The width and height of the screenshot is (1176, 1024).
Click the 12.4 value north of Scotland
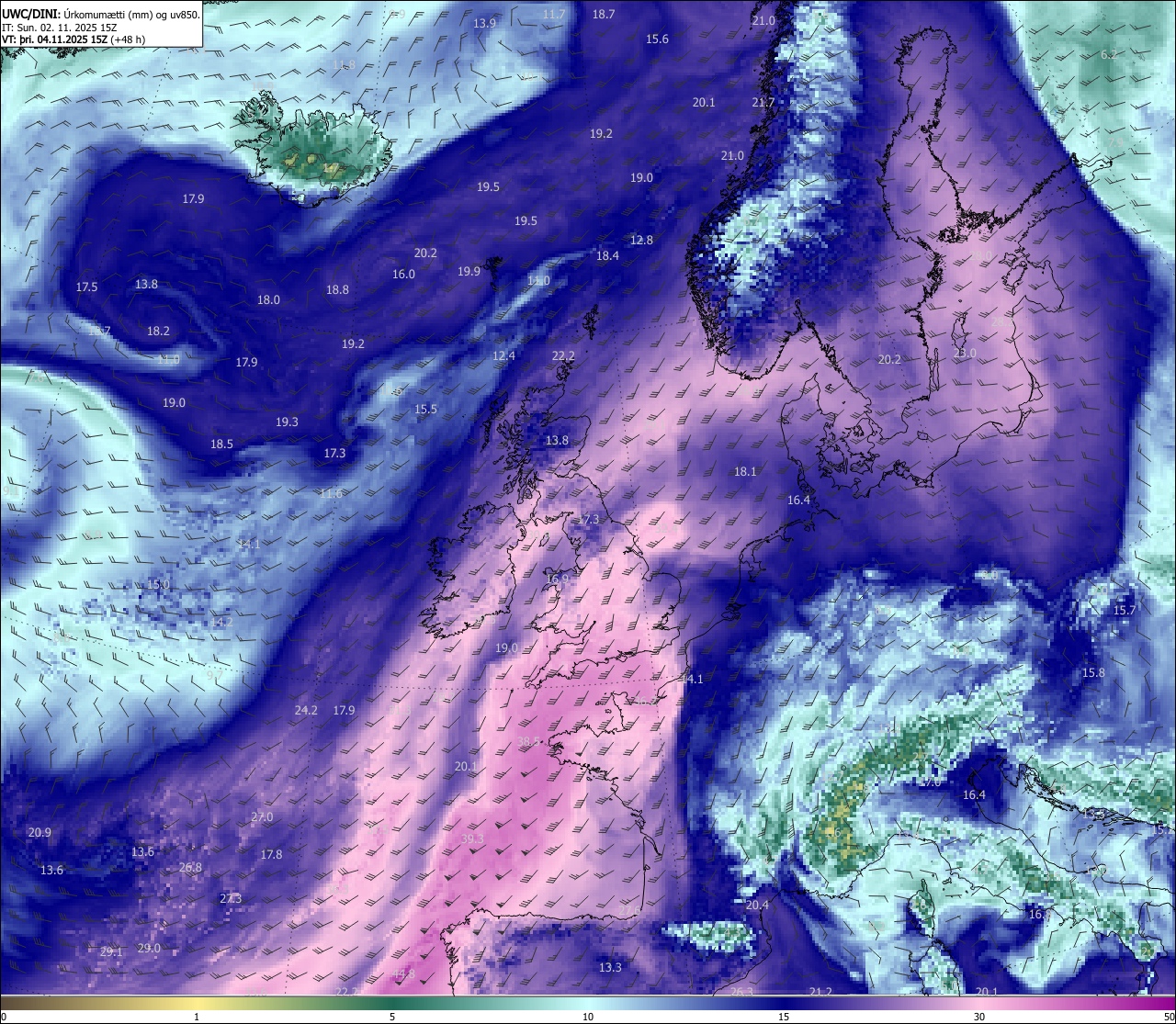503,355
